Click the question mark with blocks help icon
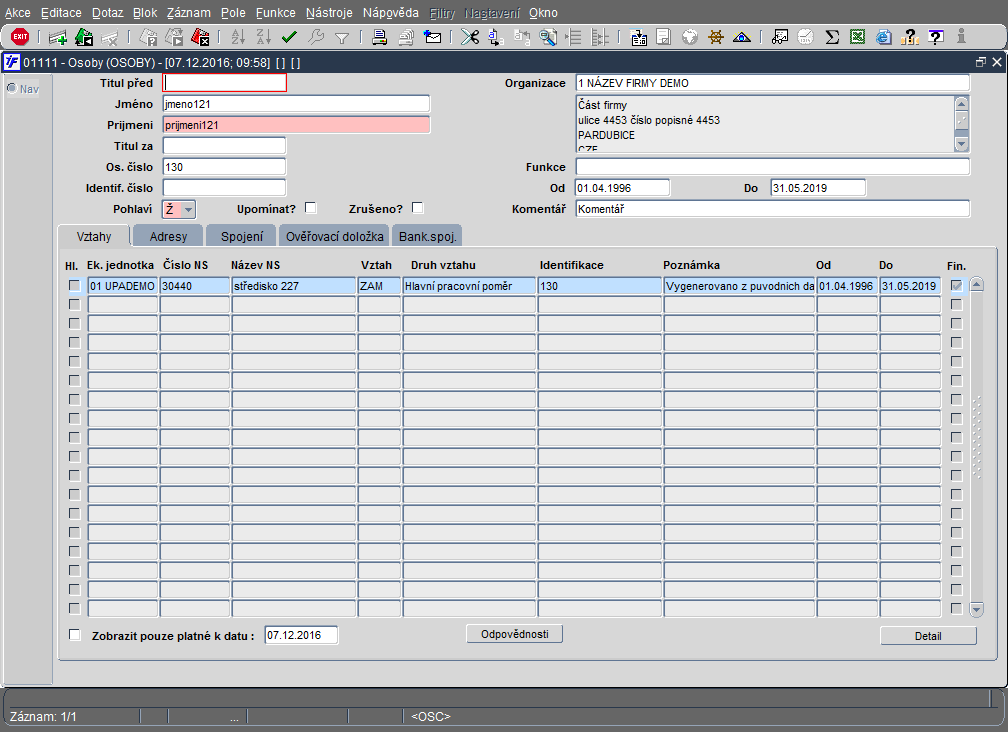1008x732 pixels. 910,37
